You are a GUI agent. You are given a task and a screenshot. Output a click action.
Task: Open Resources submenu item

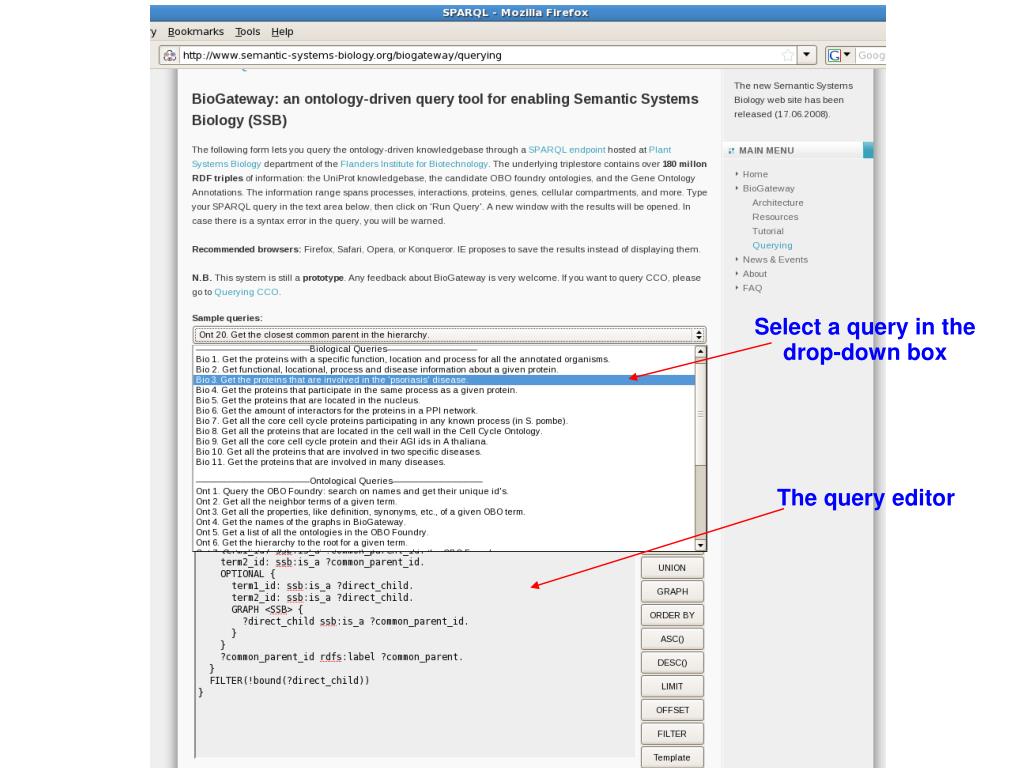click(775, 217)
